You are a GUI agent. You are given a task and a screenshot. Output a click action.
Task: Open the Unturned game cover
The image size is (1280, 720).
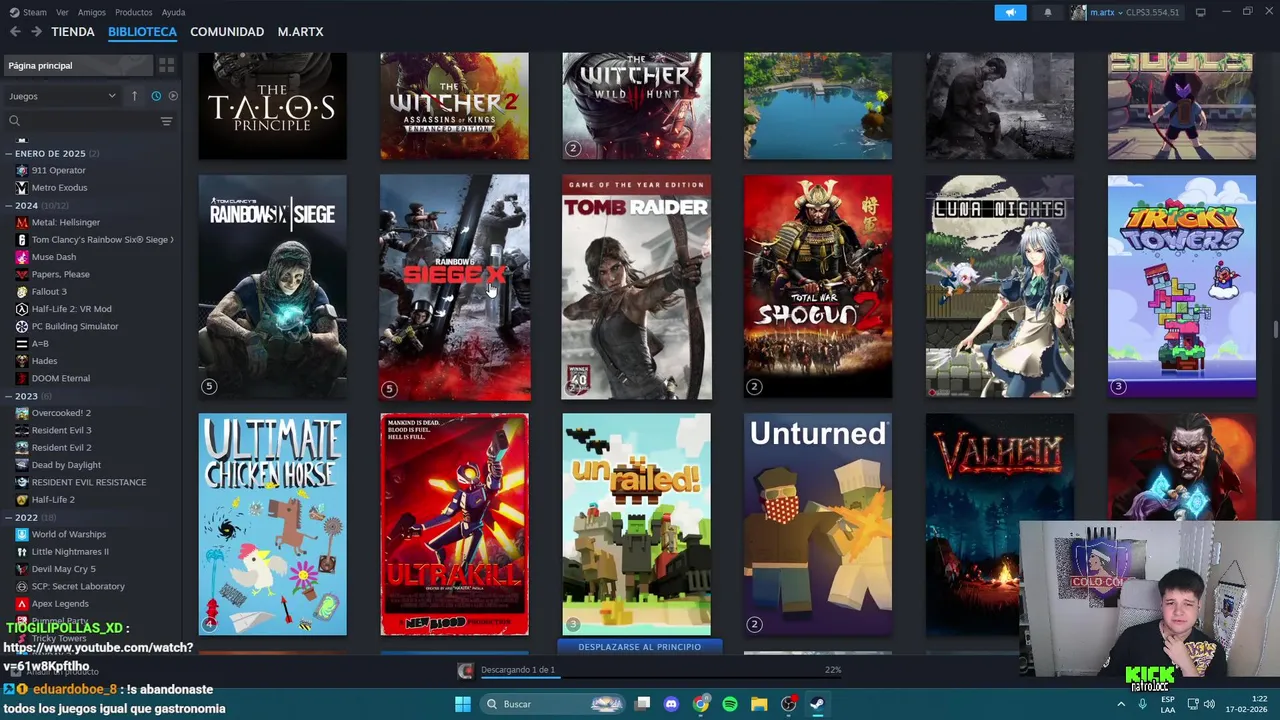(x=818, y=525)
